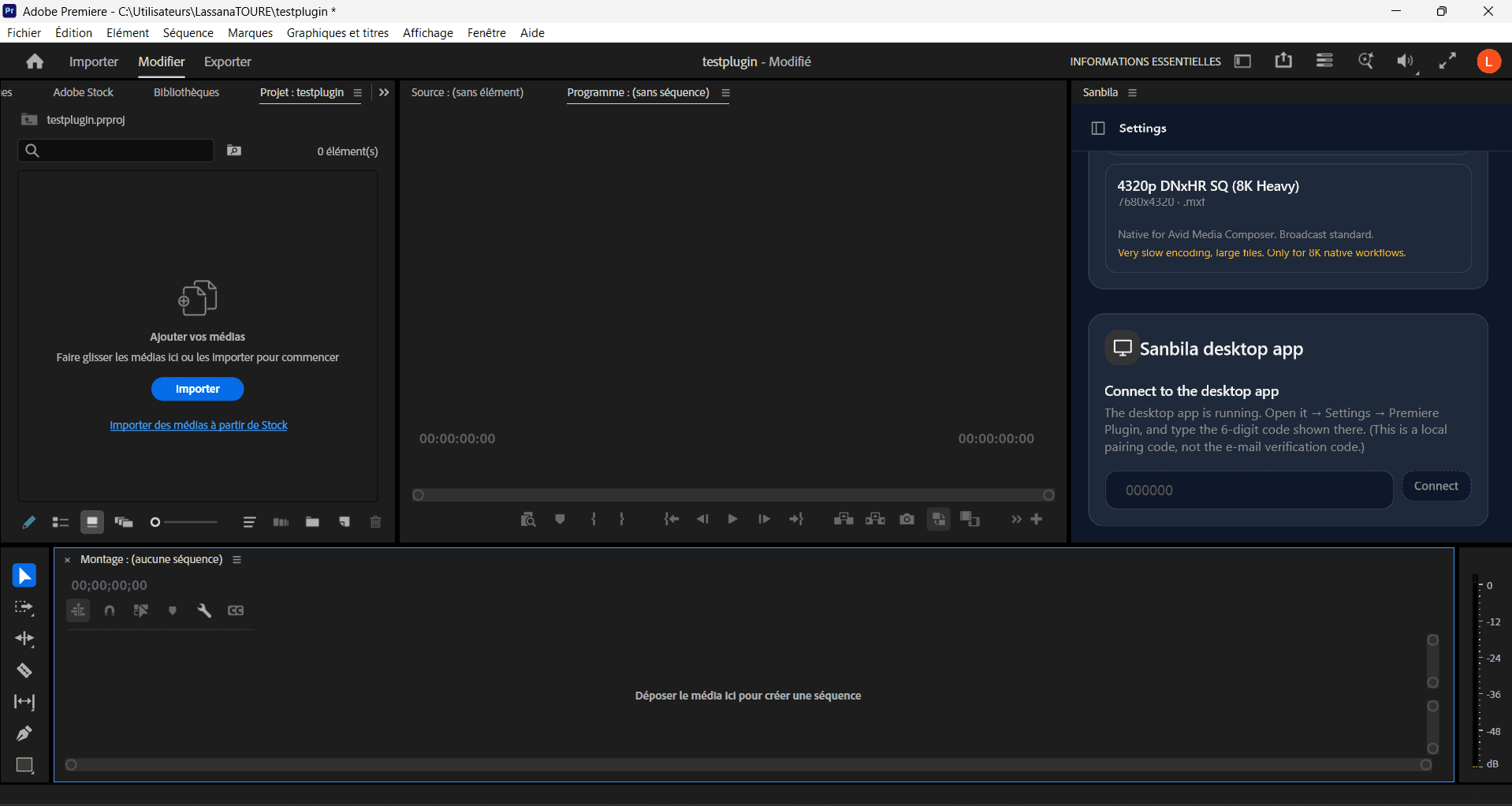Image resolution: width=1512 pixels, height=806 pixels.
Task: Toggle insert sequences as nests
Action: click(x=78, y=610)
